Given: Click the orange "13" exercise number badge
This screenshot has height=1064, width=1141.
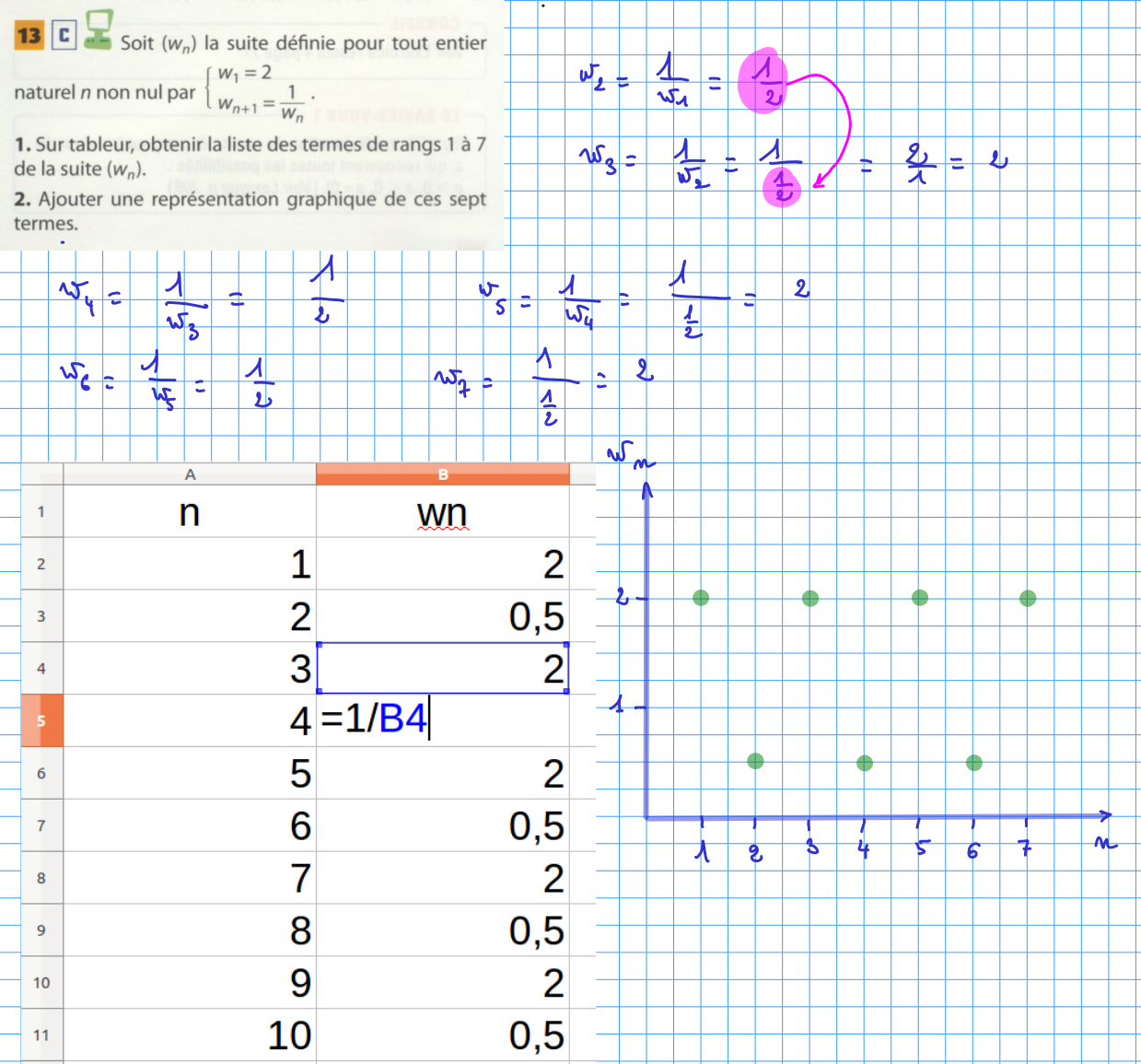Looking at the screenshot, I should [29, 35].
